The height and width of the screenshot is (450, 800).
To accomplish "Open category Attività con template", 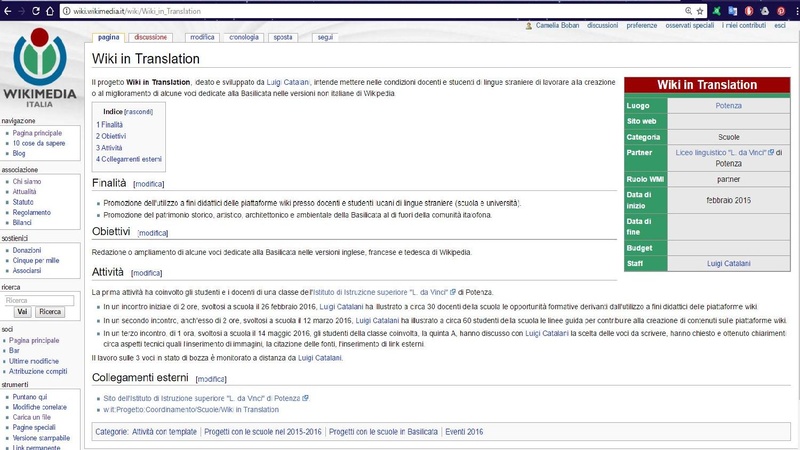I will tap(164, 432).
